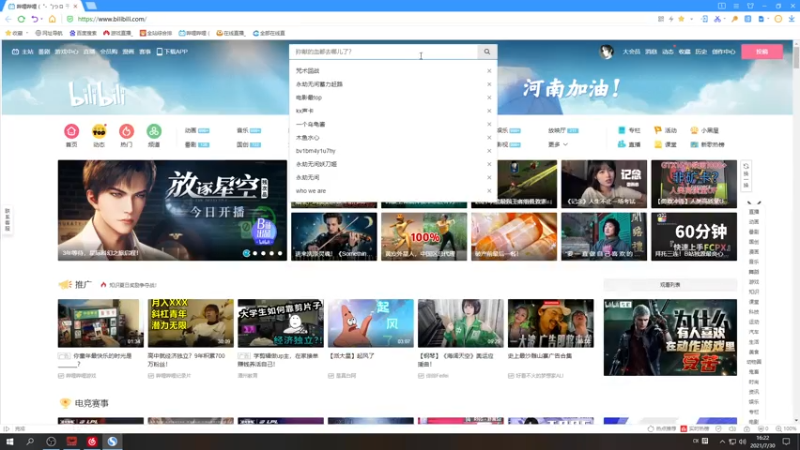Open the 60分钟 FCPX video thumbnail

click(x=694, y=237)
